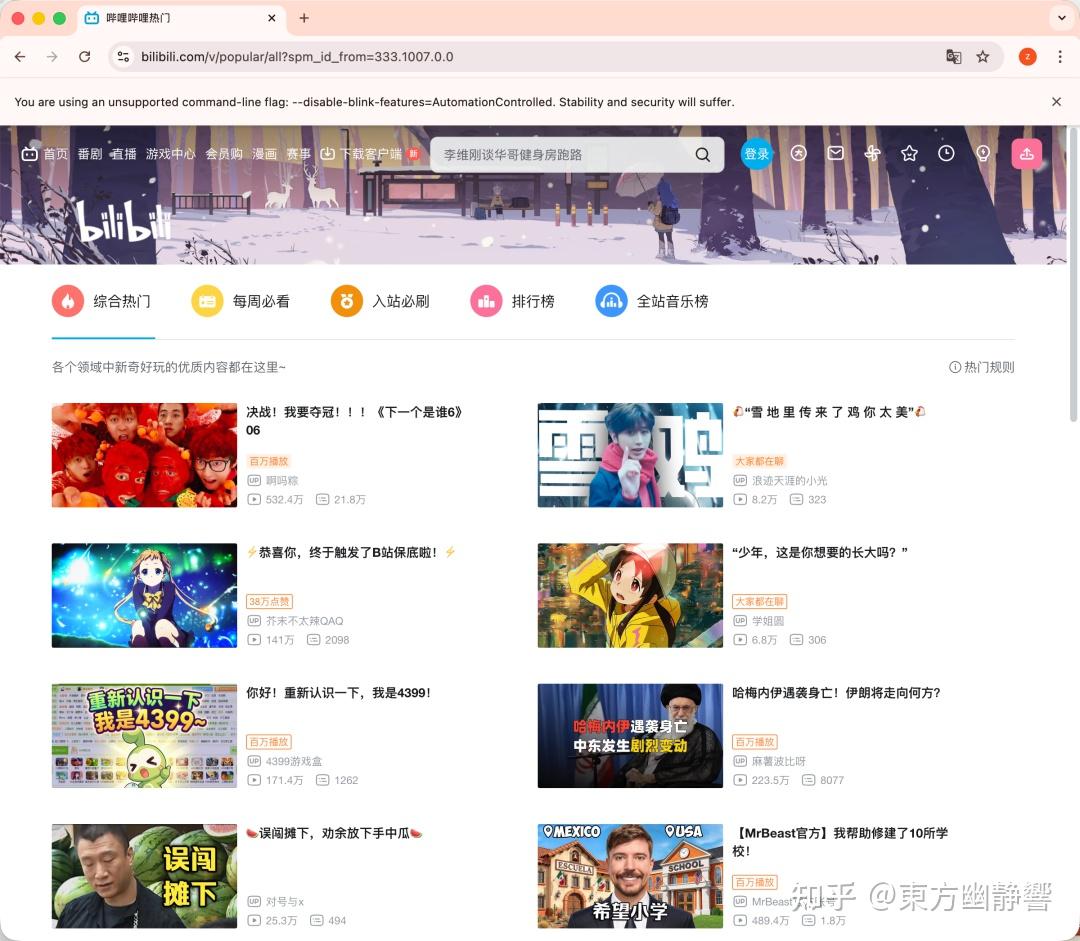
Task: Open thumbnail of 雪地里传来了鸡你太美 video
Action: (x=630, y=455)
